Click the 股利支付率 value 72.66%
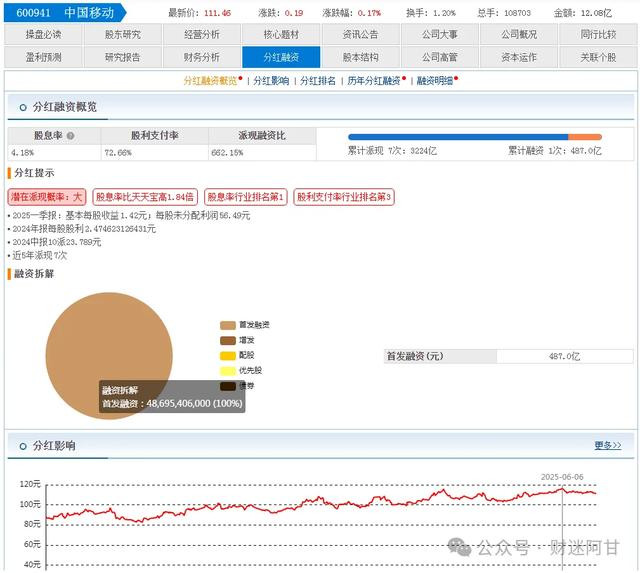 [x=118, y=153]
